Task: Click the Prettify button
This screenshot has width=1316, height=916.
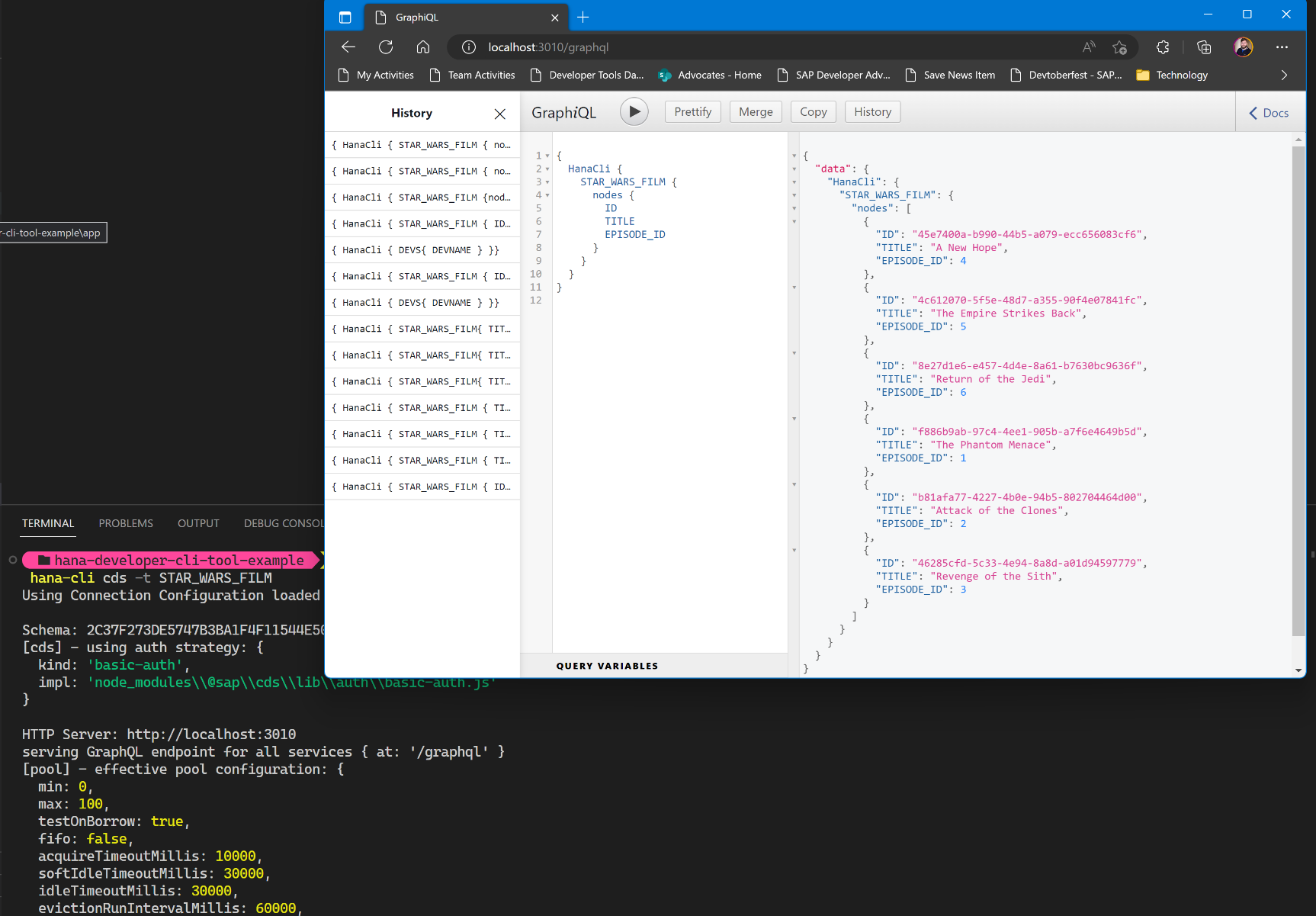Action: coord(692,112)
